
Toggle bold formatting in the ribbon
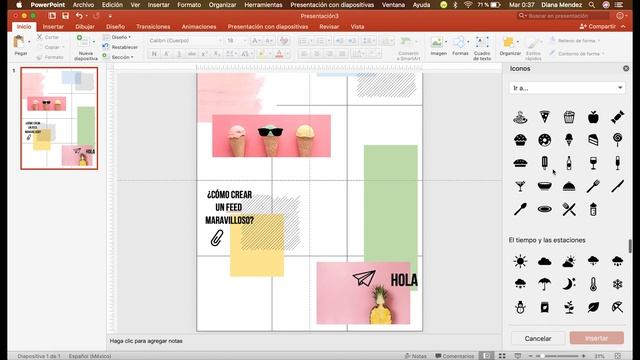154,54
